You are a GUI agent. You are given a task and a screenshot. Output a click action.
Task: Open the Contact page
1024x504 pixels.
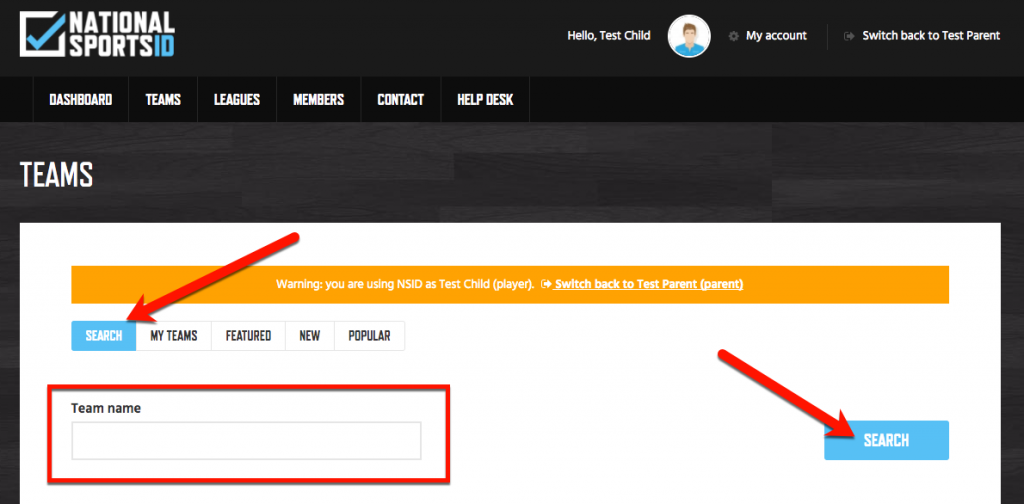click(401, 99)
